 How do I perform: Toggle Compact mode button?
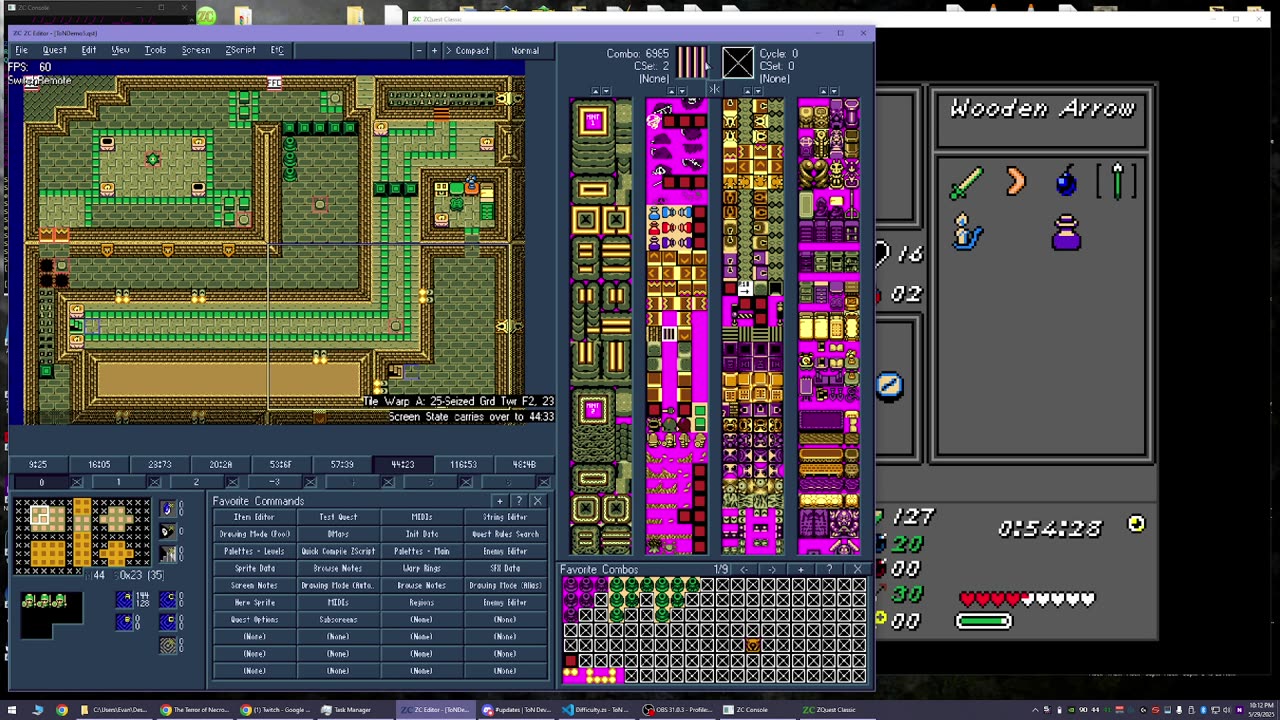pos(467,51)
